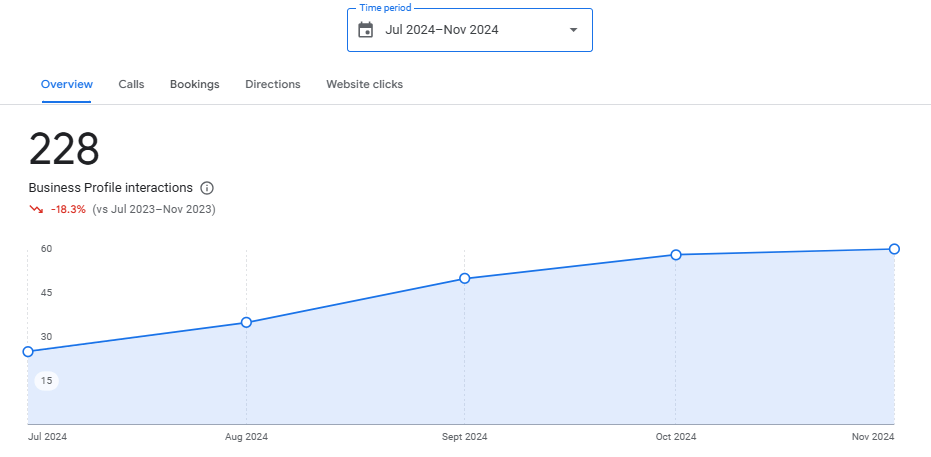Click the Nov 2024 data point marker
This screenshot has height=457, width=931.
(x=894, y=249)
